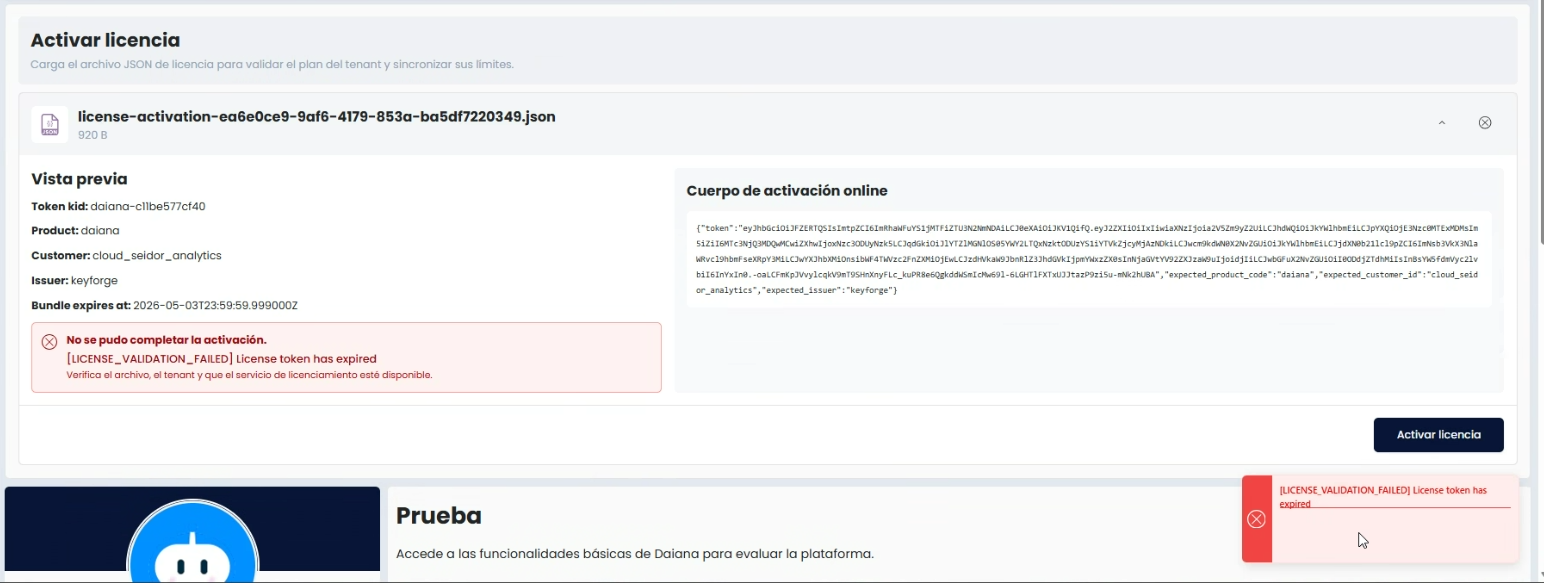This screenshot has height=583, width=1544.
Task: Collapse the license file preview chevron
Action: (1442, 123)
